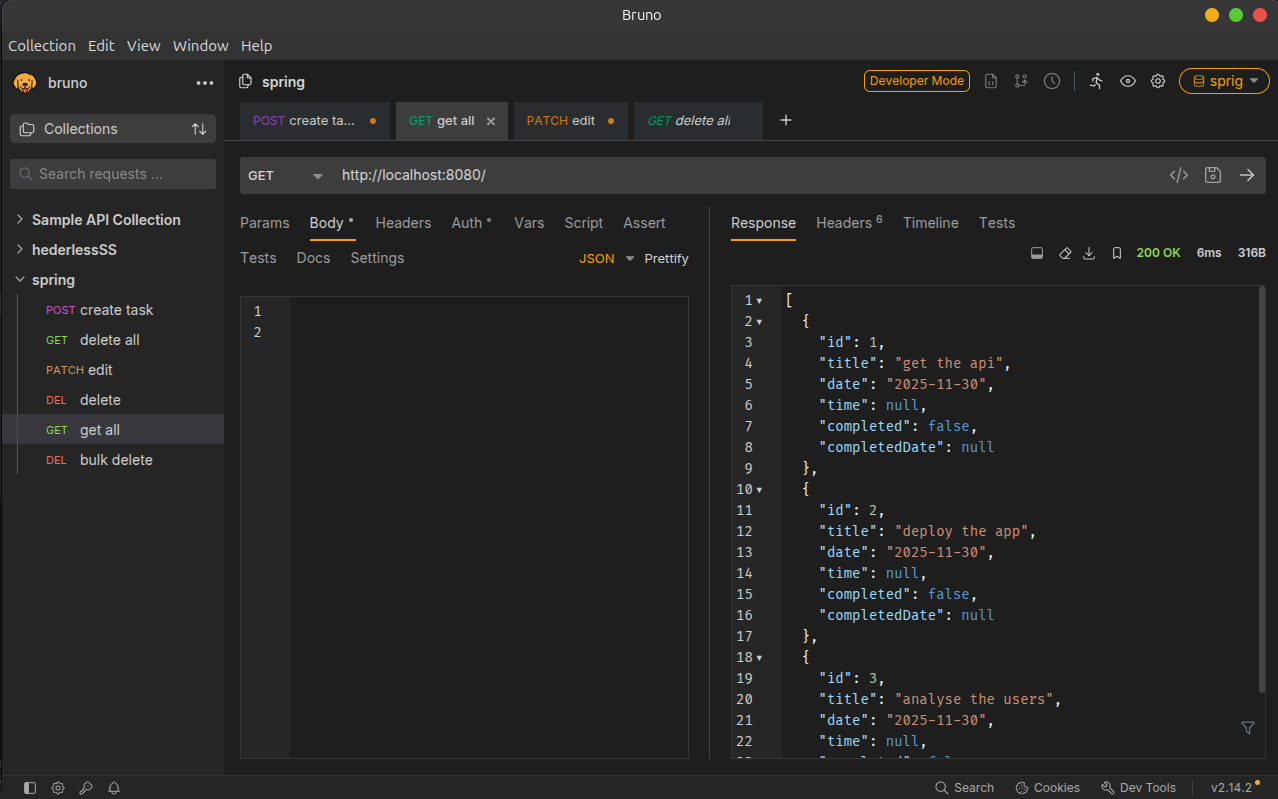Collapse the spring collection
This screenshot has width=1278, height=799.
pos(20,280)
